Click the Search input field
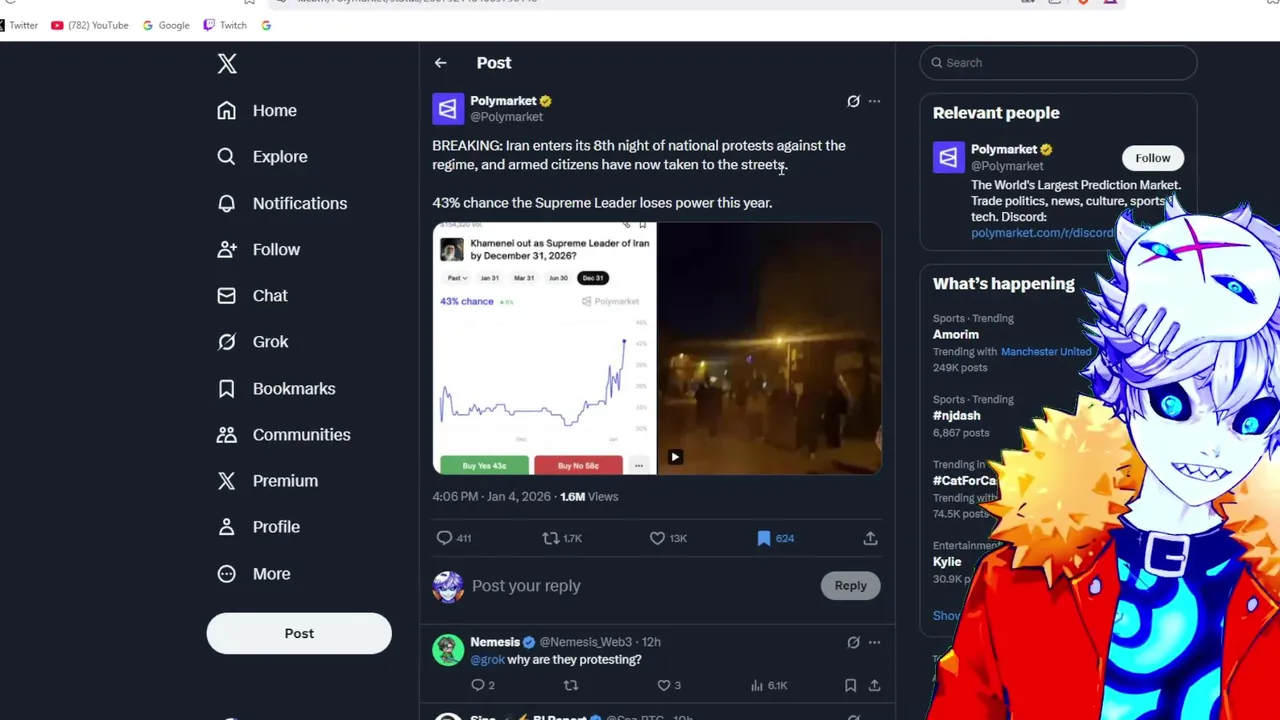1280x720 pixels. [1058, 63]
